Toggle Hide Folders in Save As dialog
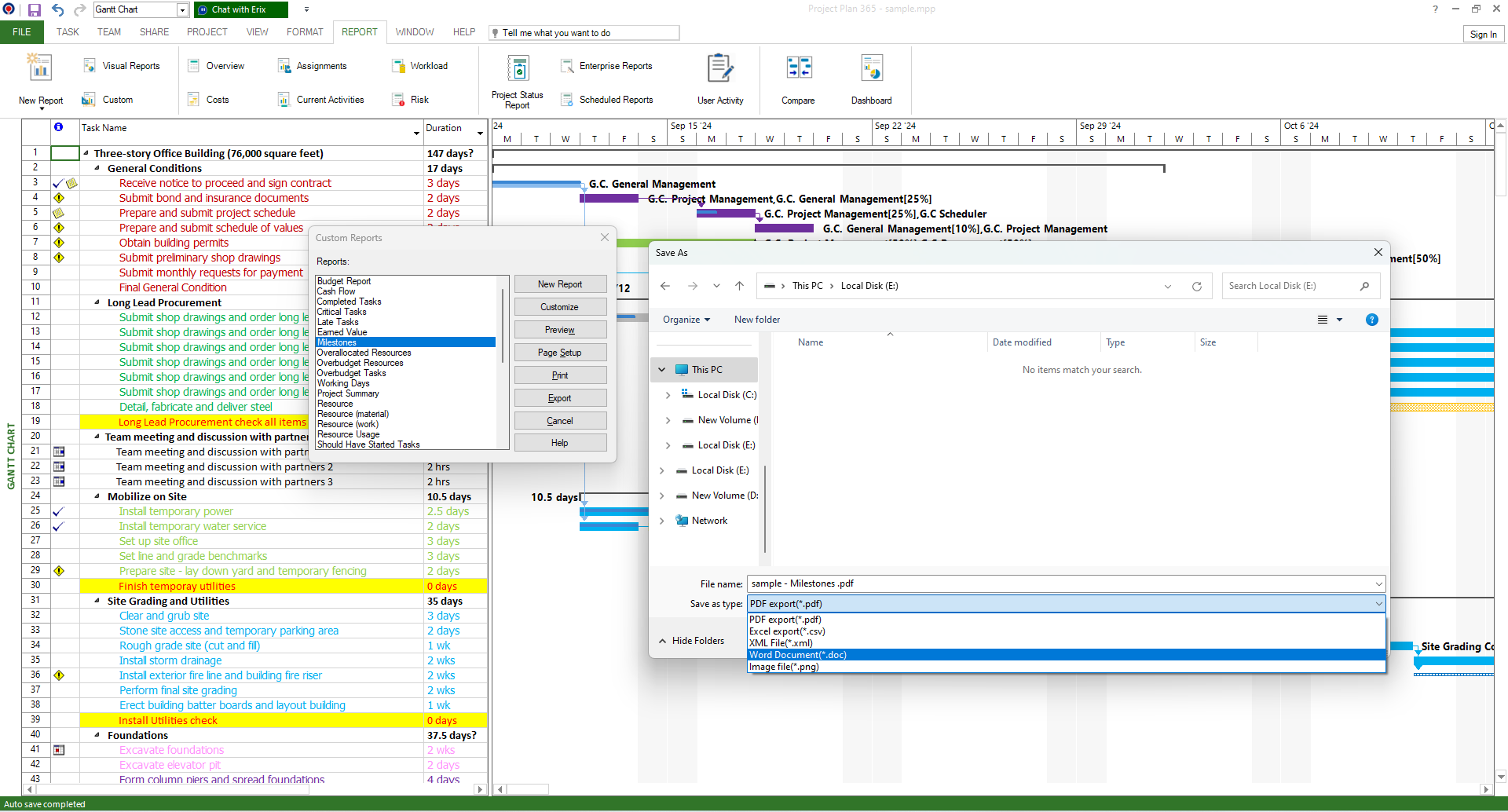This screenshot has height=812, width=1508. tap(698, 641)
